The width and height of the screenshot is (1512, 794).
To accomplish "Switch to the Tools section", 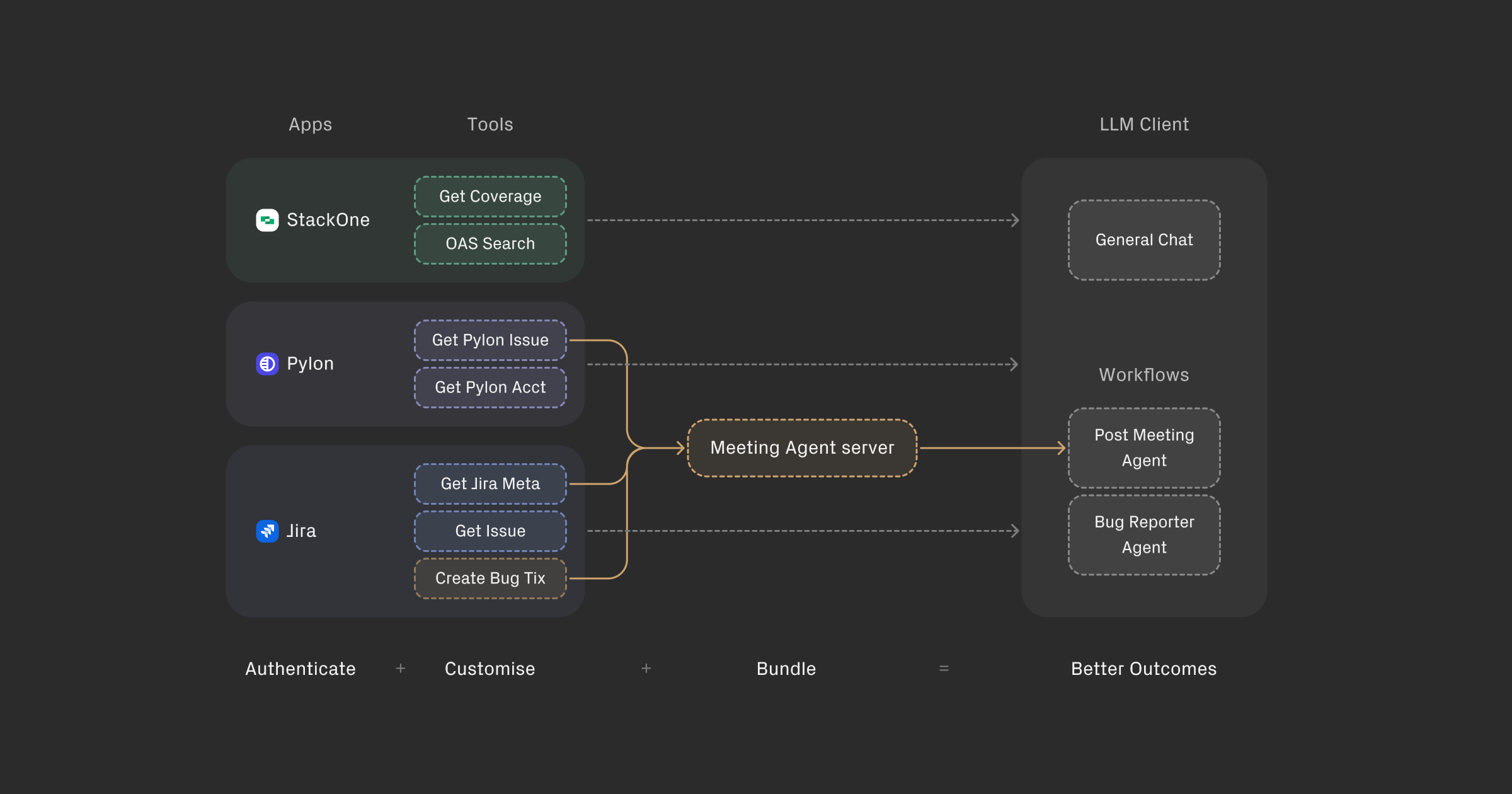I will 490,124.
